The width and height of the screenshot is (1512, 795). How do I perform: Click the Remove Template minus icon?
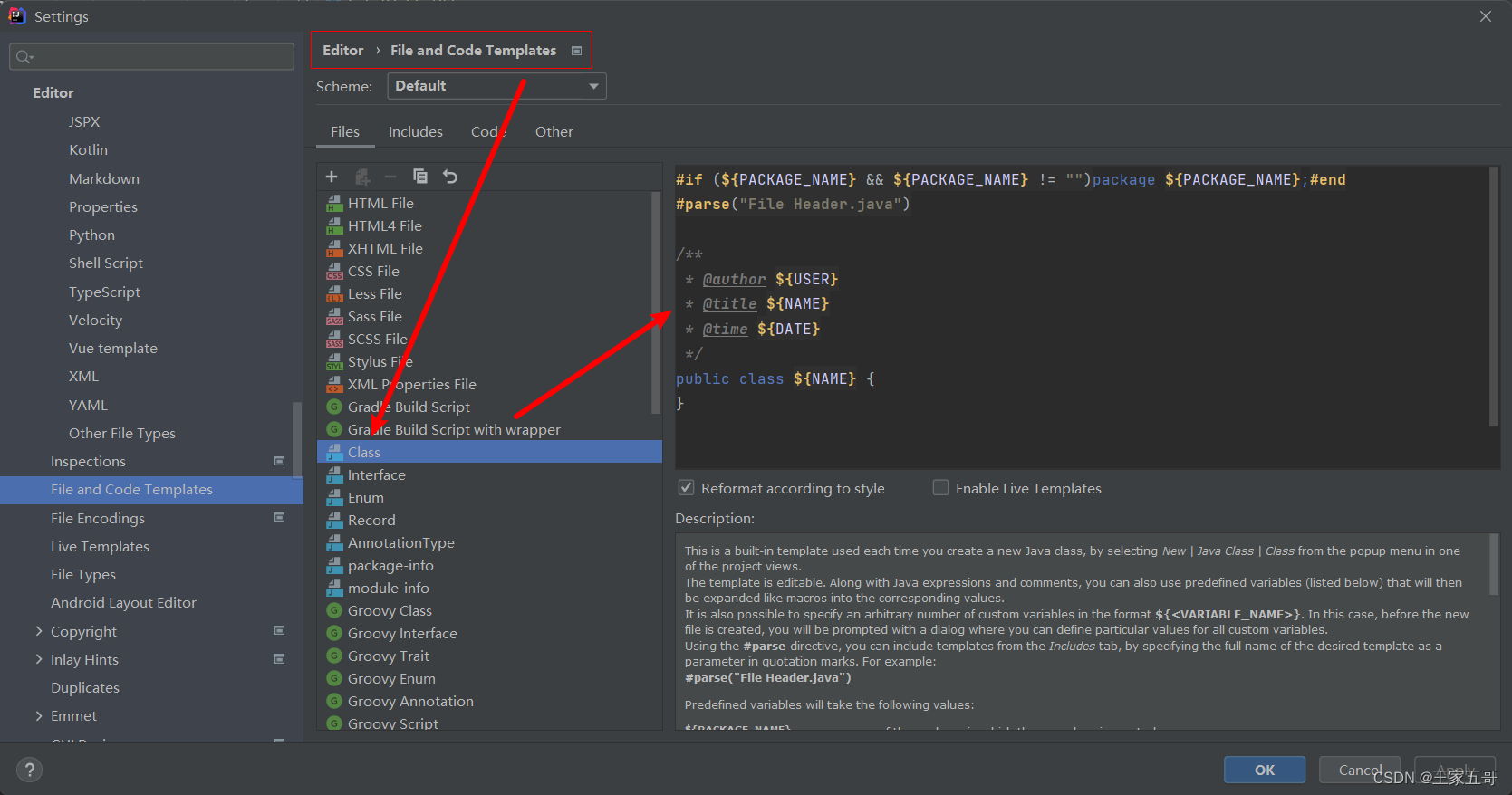(x=390, y=177)
